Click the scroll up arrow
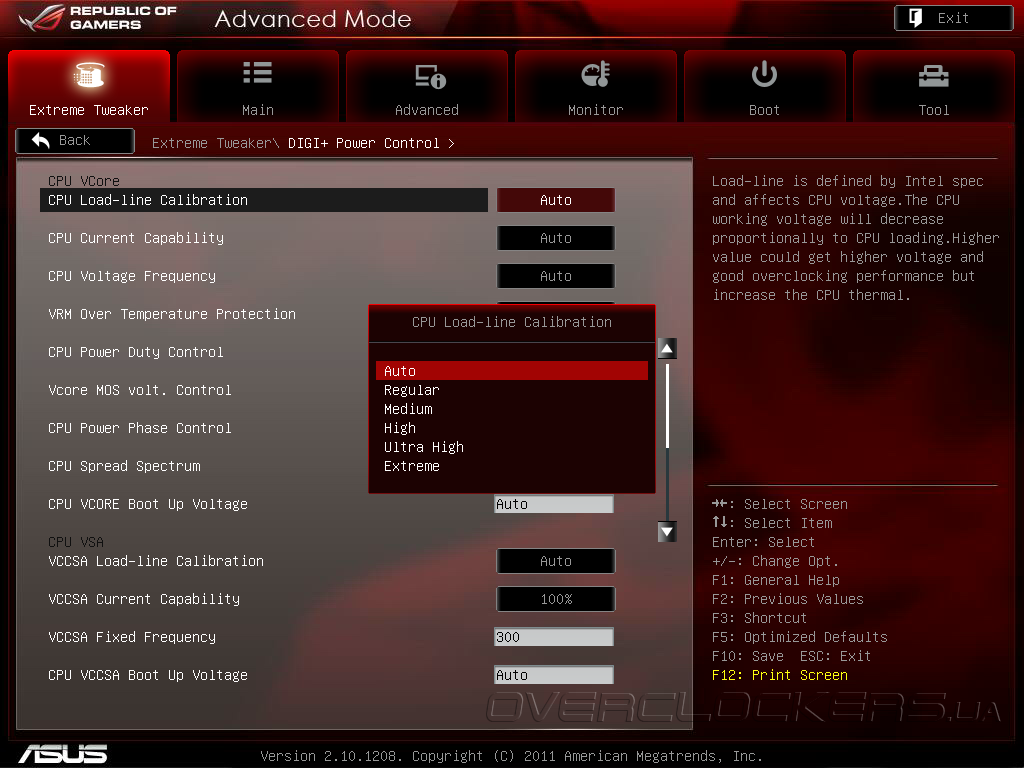Screen dimensions: 1024x768 pos(667,349)
